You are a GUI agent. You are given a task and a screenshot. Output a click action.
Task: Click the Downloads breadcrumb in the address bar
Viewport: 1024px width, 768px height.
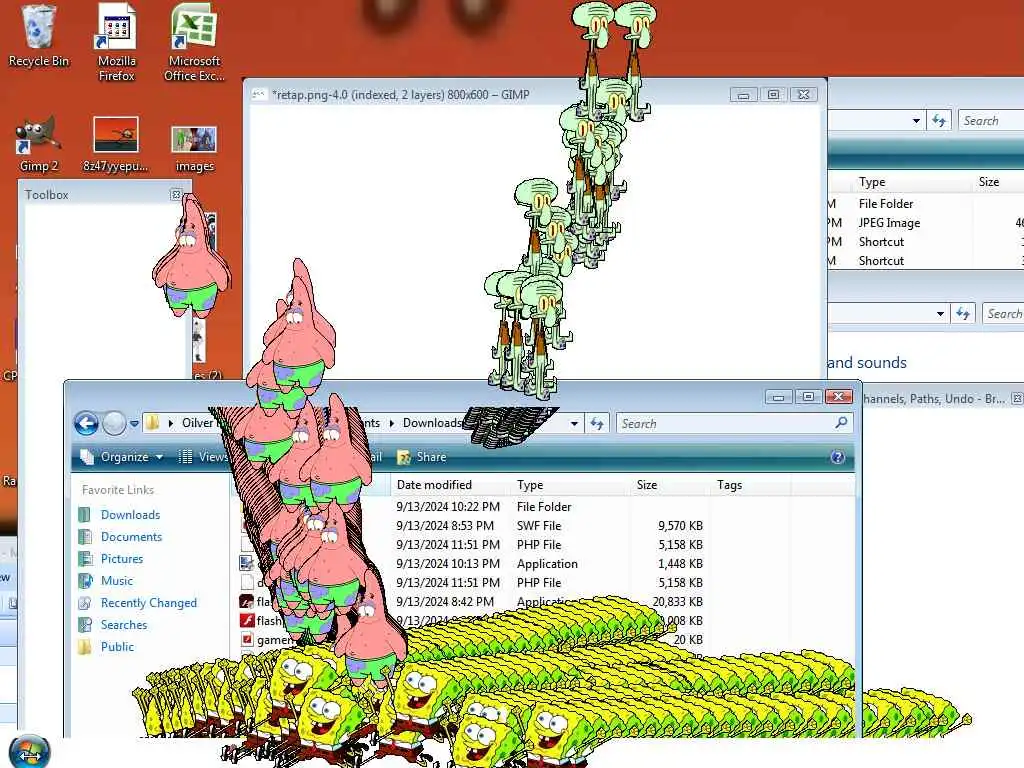(x=432, y=423)
